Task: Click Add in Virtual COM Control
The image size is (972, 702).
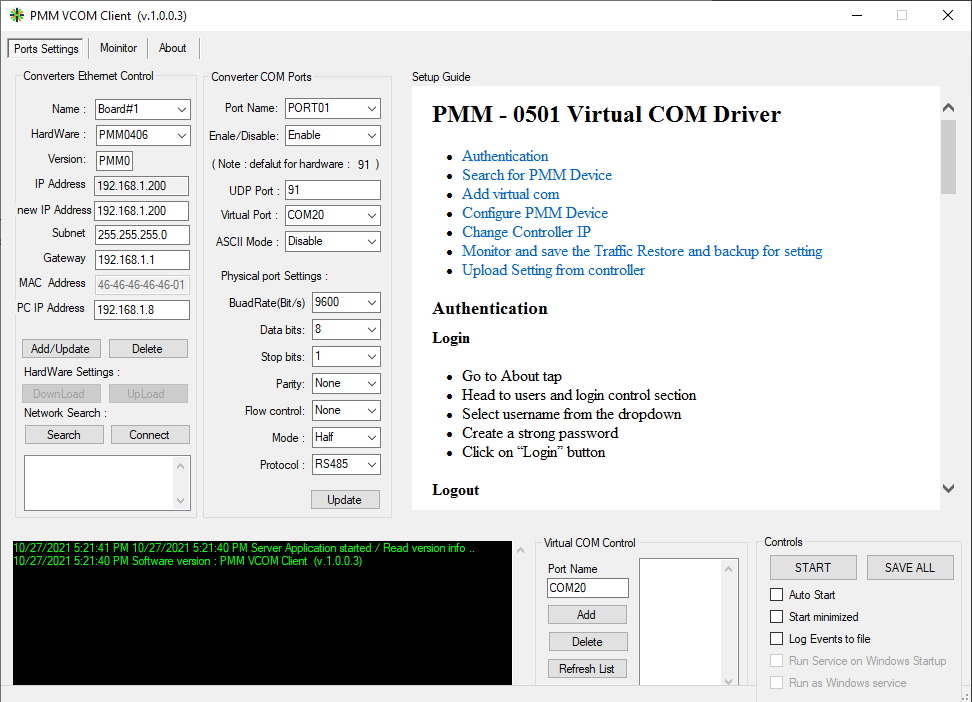Action: (587, 615)
